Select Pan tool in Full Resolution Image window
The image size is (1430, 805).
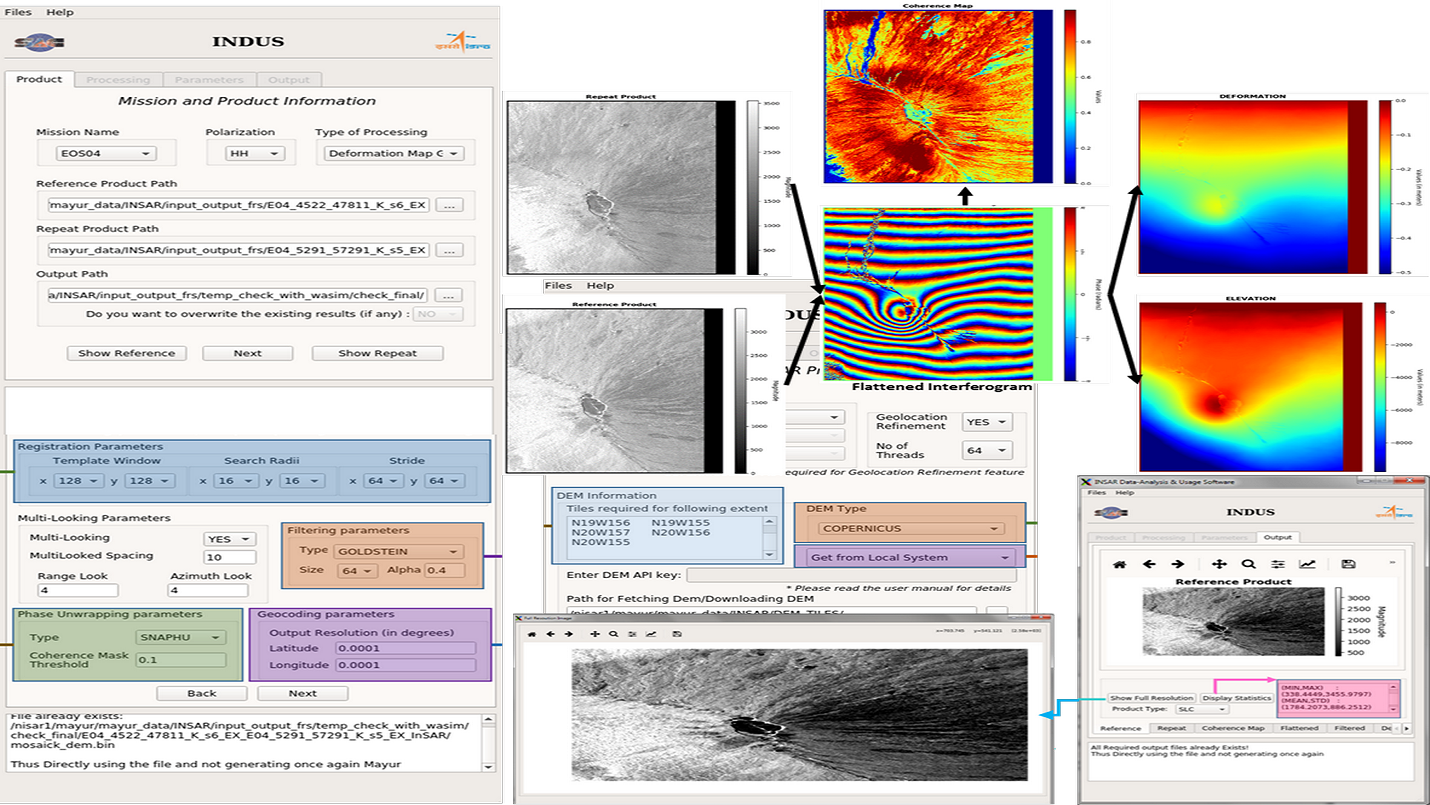point(595,634)
